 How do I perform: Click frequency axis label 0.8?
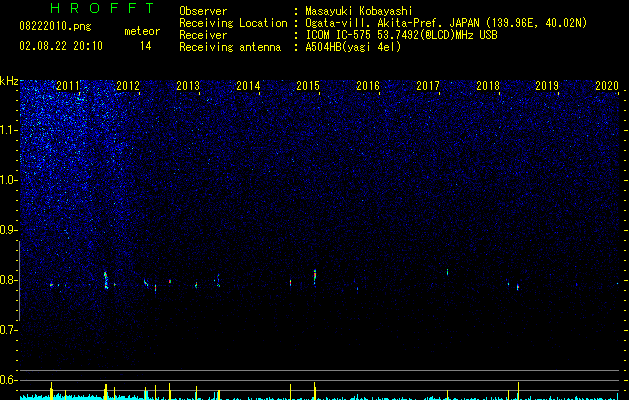[x=9, y=280]
